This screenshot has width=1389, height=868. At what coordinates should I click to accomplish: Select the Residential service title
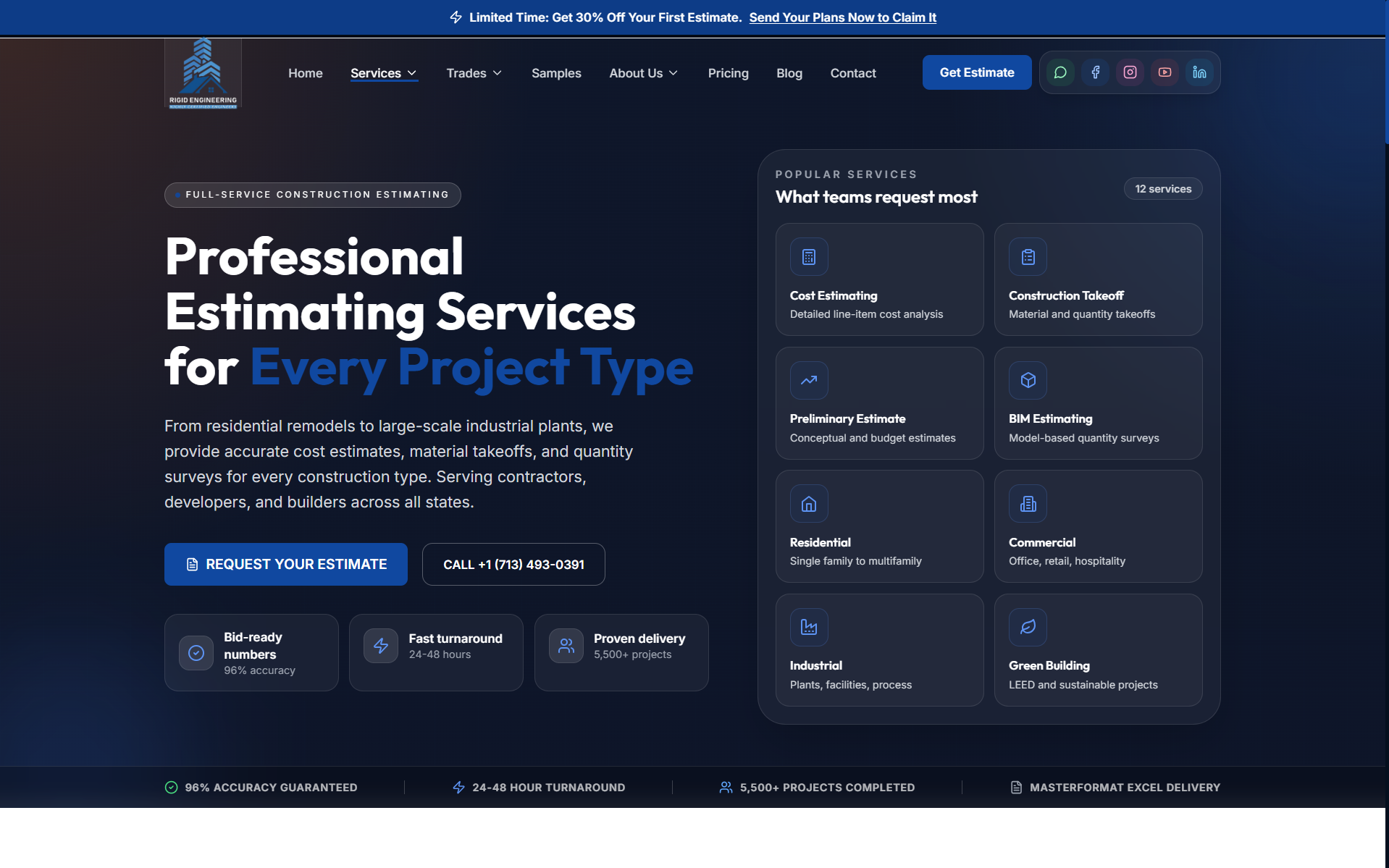point(820,542)
